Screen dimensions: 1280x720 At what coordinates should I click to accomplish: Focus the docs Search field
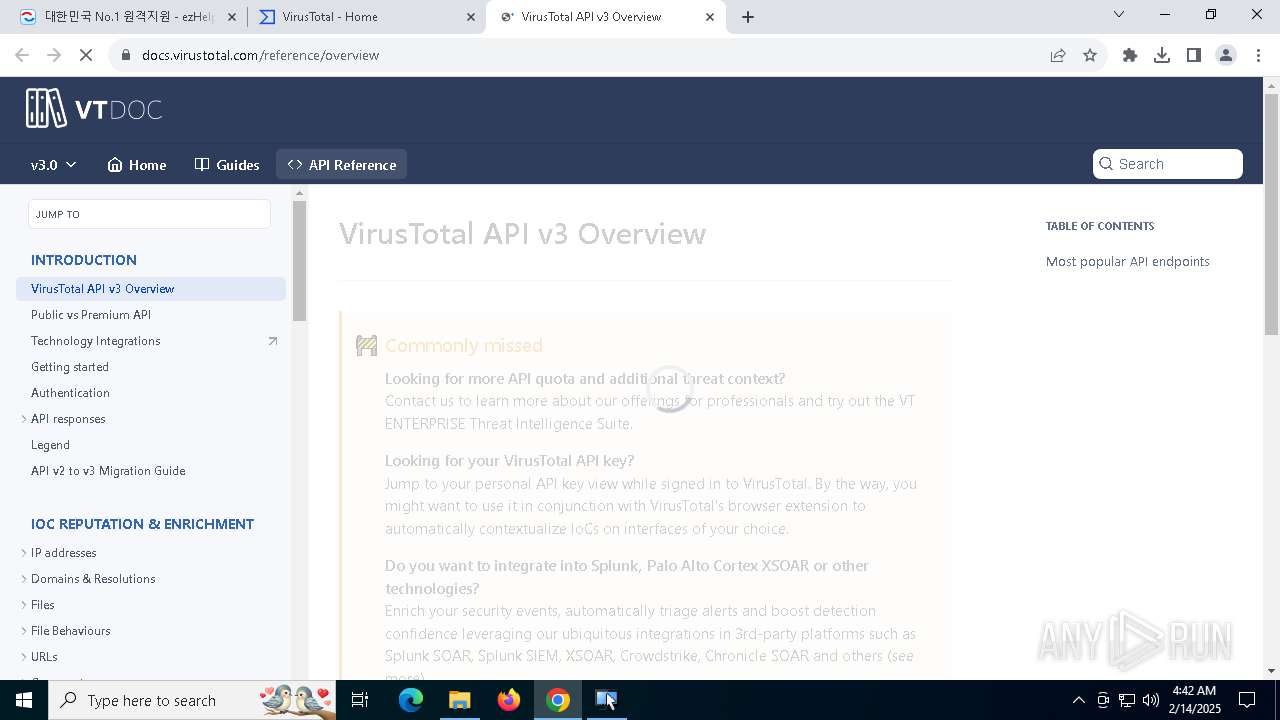tap(1168, 164)
